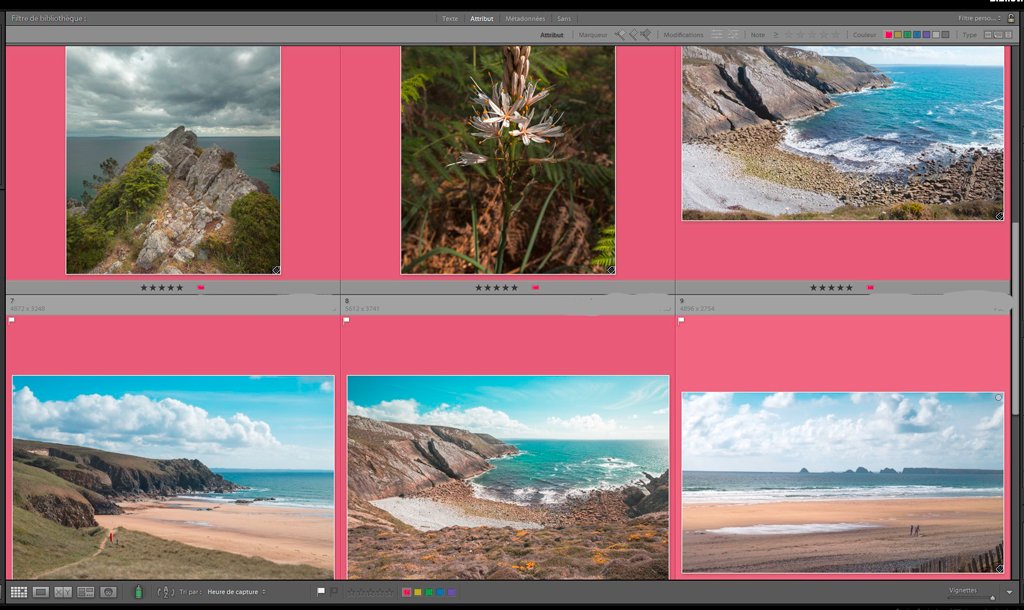
Task: Filter videos in Type section
Action: (x=1008, y=35)
